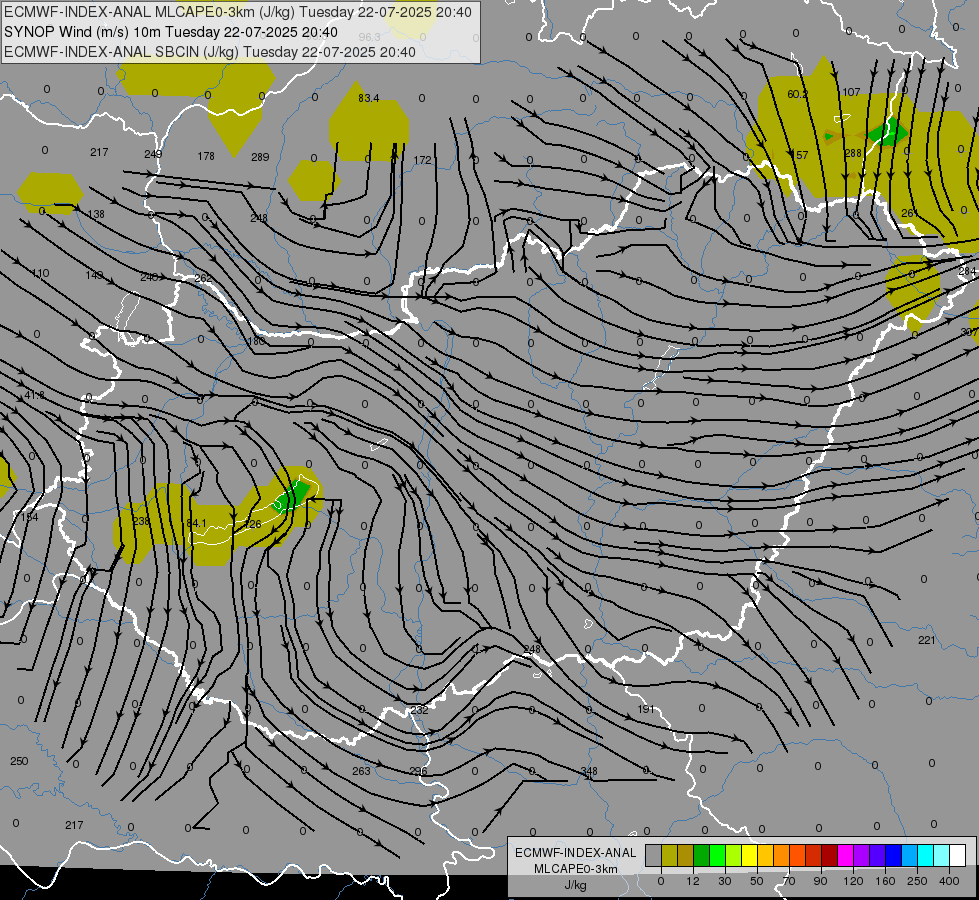979x900 pixels.
Task: Pick the magenta swatch in the legend
Action: coord(845,856)
